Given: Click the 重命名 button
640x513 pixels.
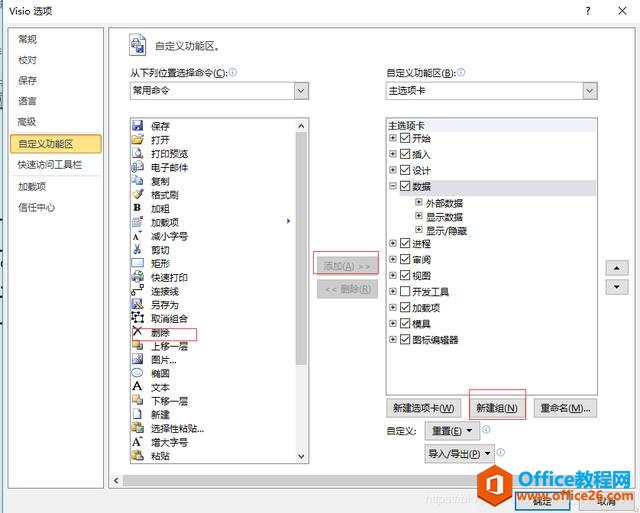Looking at the screenshot, I should pyautogui.click(x=565, y=408).
